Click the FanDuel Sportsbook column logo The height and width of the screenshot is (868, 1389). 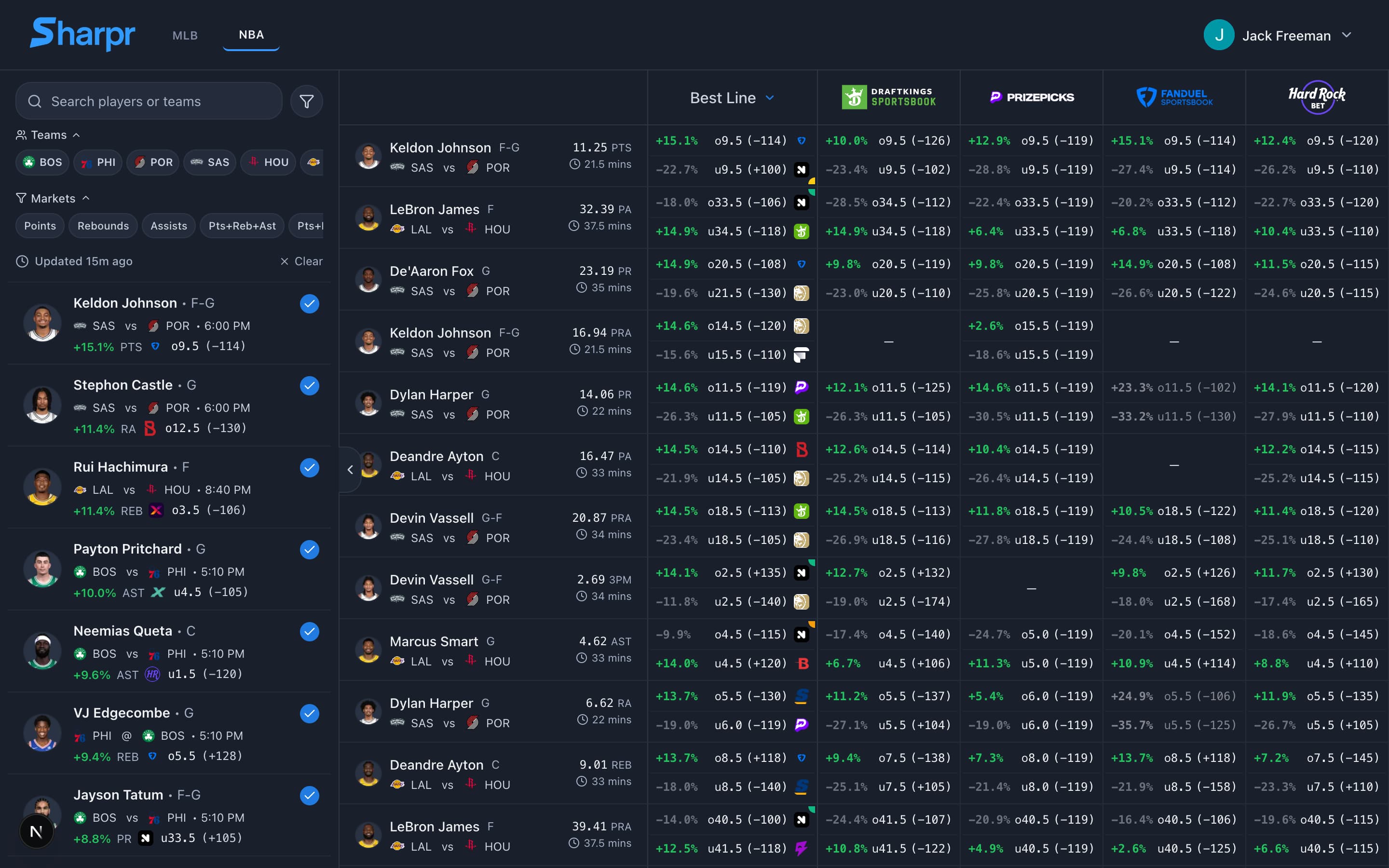1174,97
